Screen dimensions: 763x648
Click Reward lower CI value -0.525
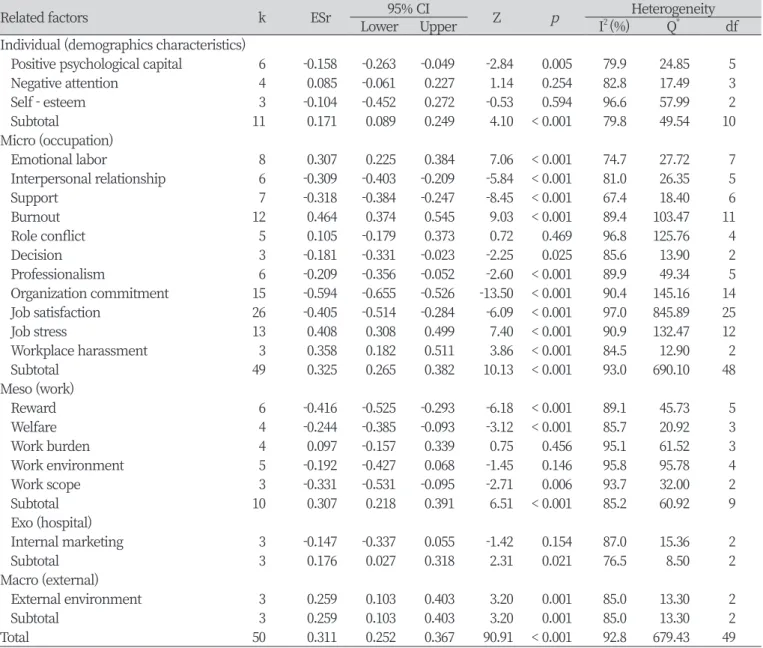pos(379,408)
